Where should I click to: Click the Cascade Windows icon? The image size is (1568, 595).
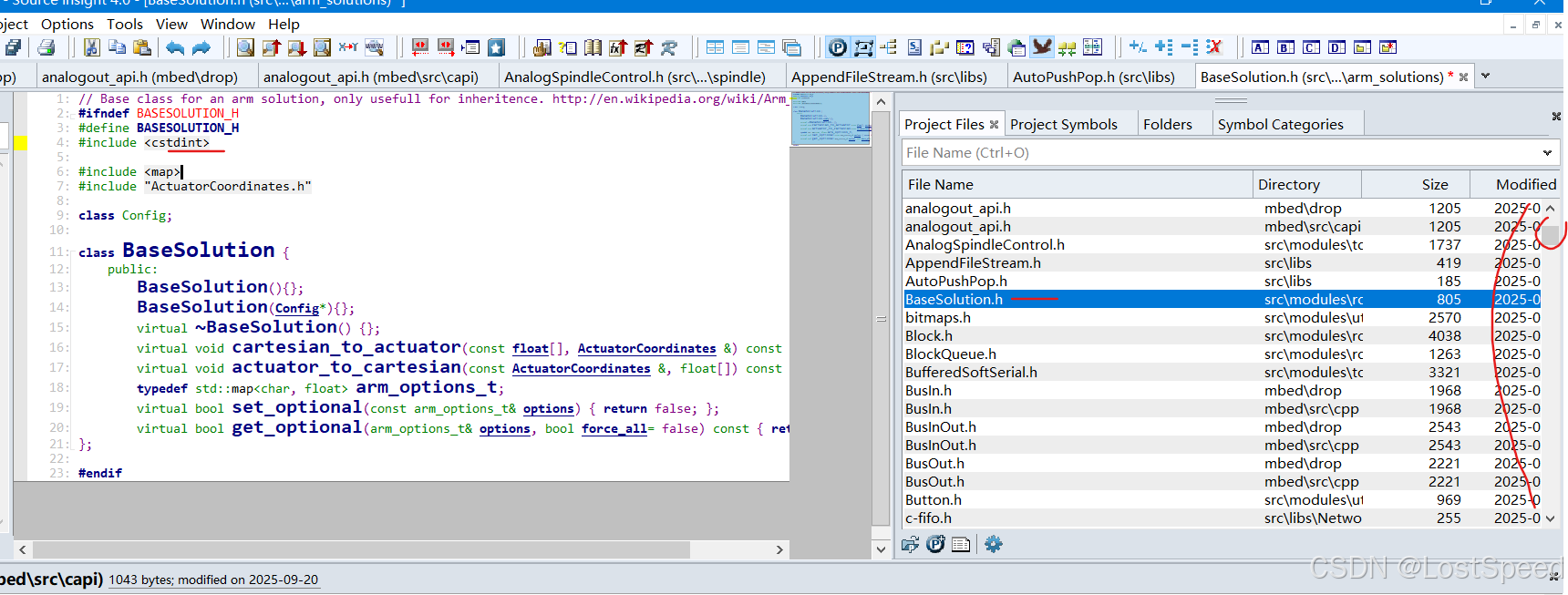point(792,47)
